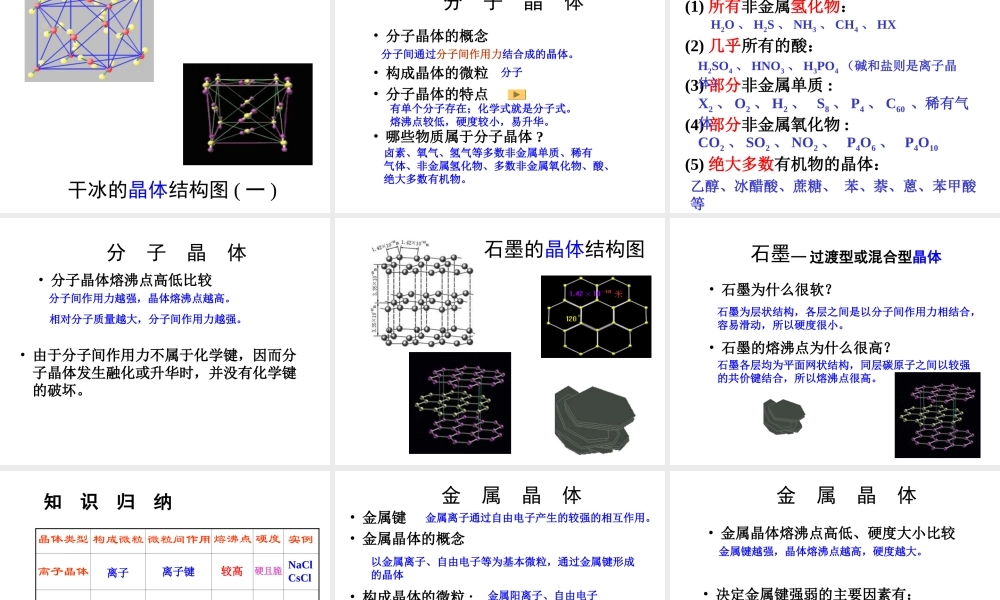The width and height of the screenshot is (1000, 600).
Task: Click the bullet 金属键
Action: coord(385,518)
